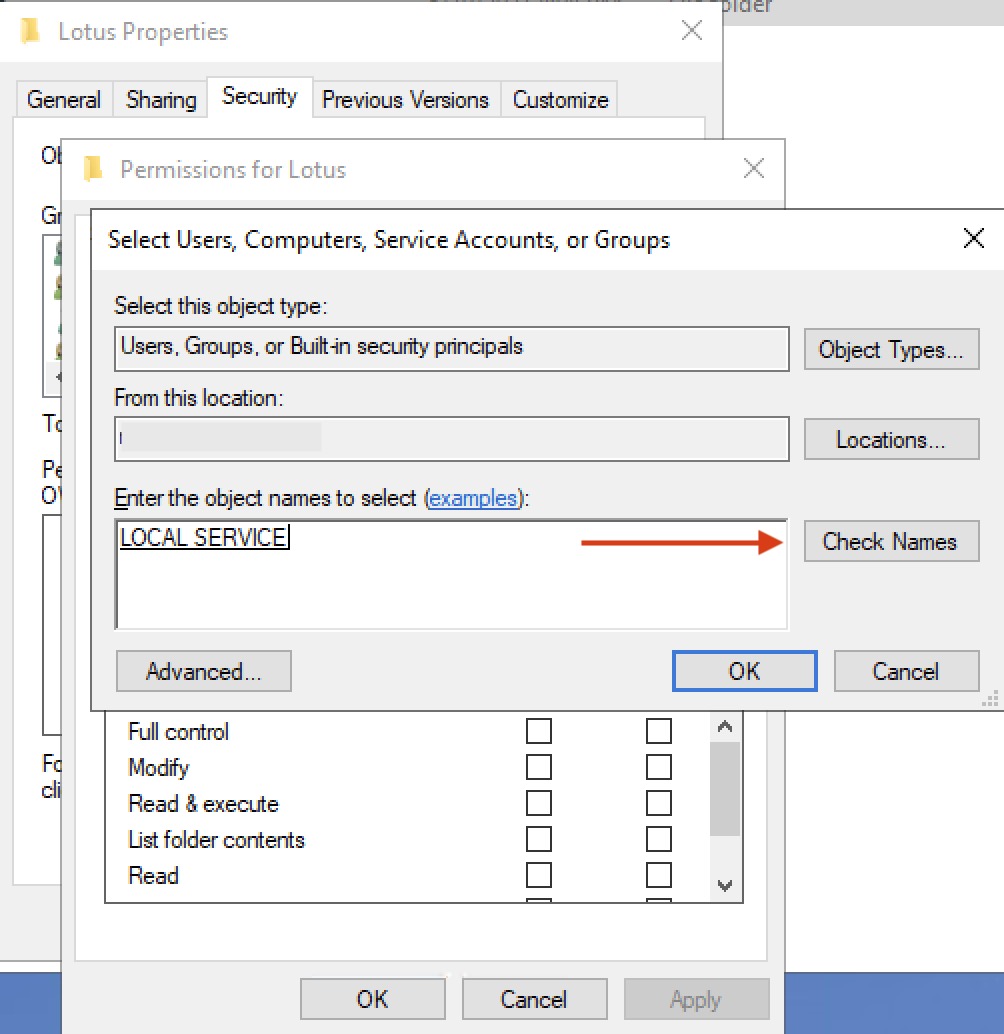Open Advanced user search options
Image resolution: width=1004 pixels, height=1034 pixels.
click(x=203, y=671)
